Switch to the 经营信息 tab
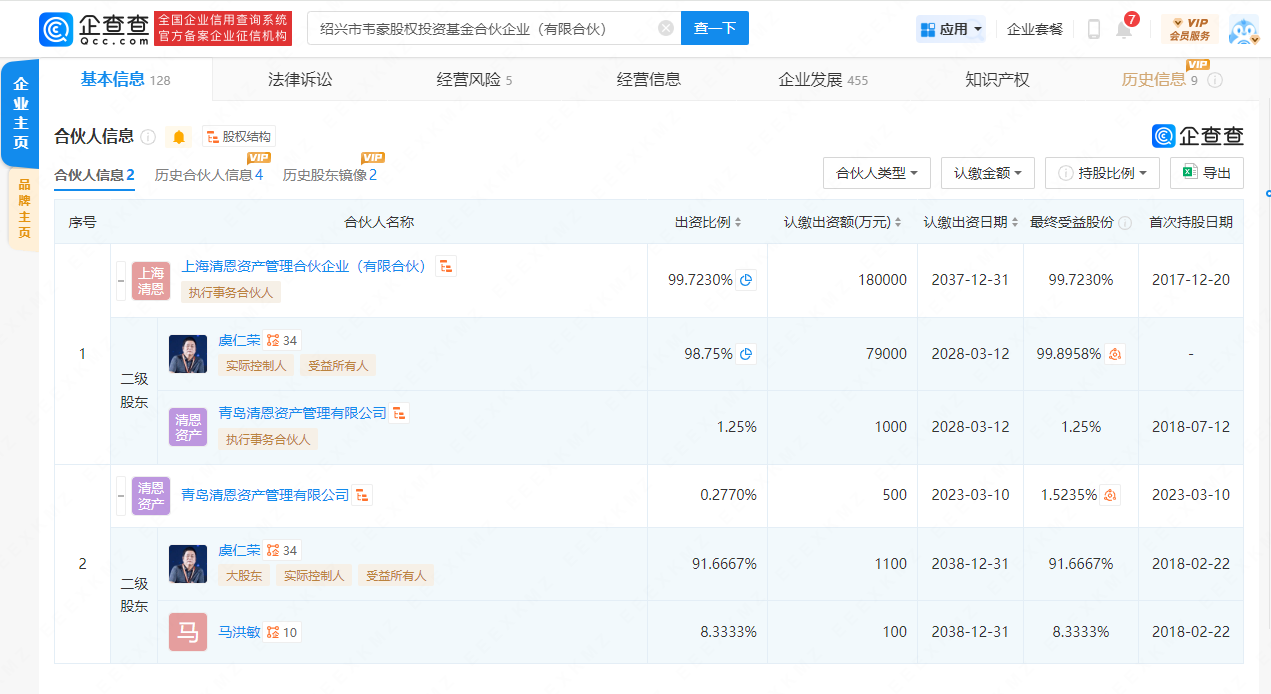Image resolution: width=1271 pixels, height=694 pixels. 649,80
